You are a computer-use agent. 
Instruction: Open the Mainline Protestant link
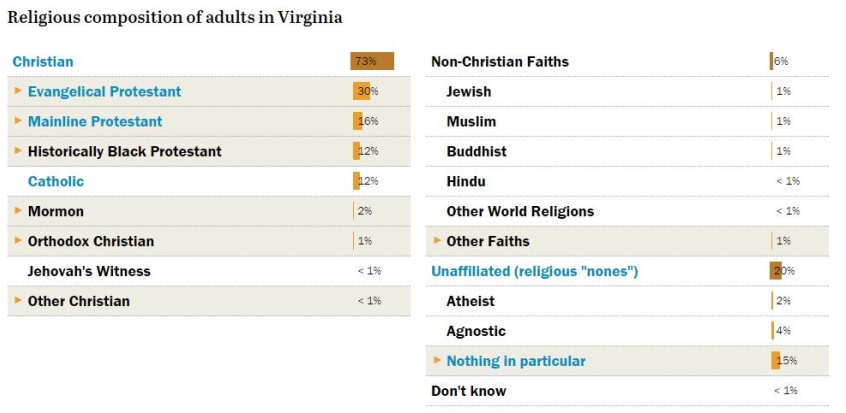pos(94,122)
